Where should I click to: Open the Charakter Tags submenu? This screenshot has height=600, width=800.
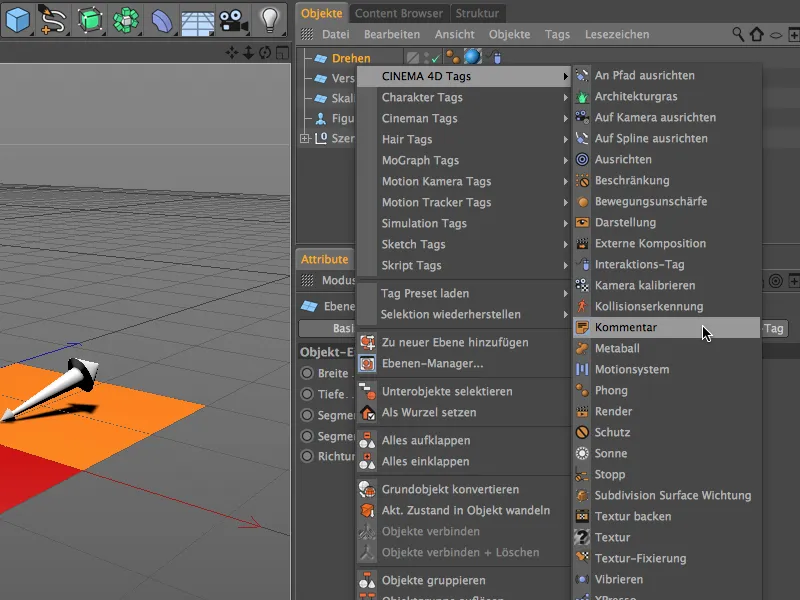pyautogui.click(x=463, y=97)
